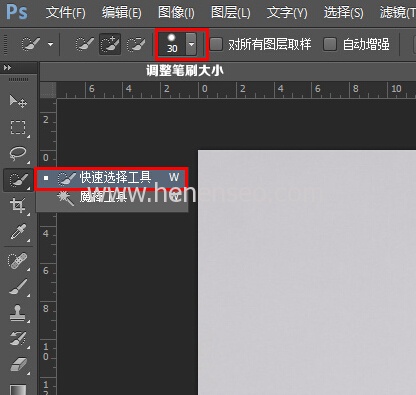416x395 pixels.
Task: Open the brush size picker dropdown arrow
Action: 191,44
